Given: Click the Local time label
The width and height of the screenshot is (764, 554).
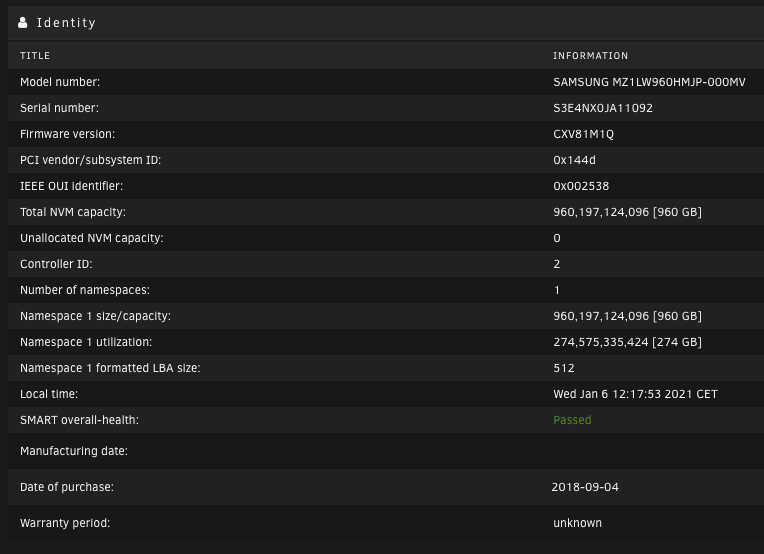Looking at the screenshot, I should pyautogui.click(x=49, y=394).
